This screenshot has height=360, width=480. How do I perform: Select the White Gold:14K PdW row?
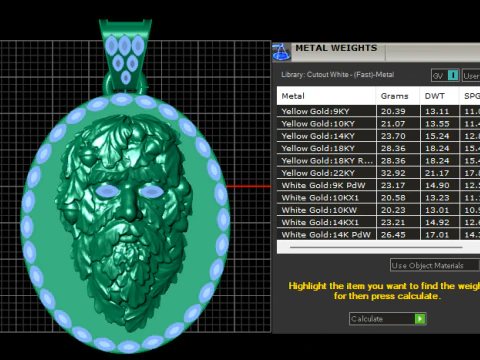[378, 235]
